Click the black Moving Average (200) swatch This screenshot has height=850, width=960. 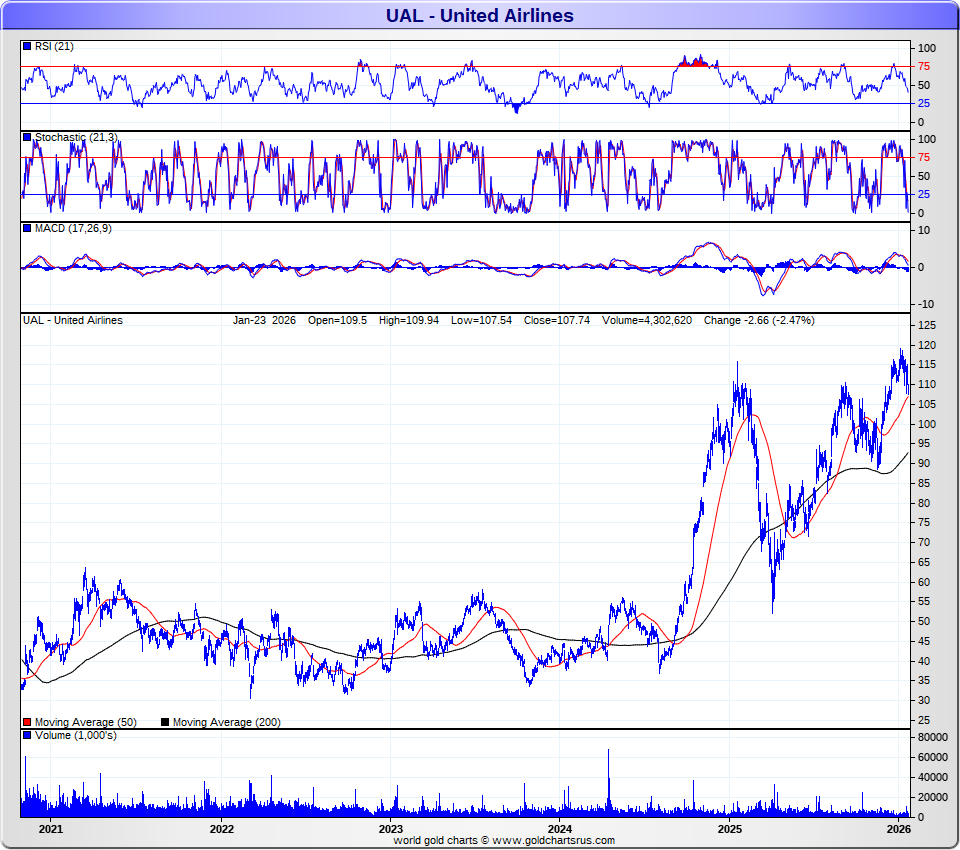(165, 722)
